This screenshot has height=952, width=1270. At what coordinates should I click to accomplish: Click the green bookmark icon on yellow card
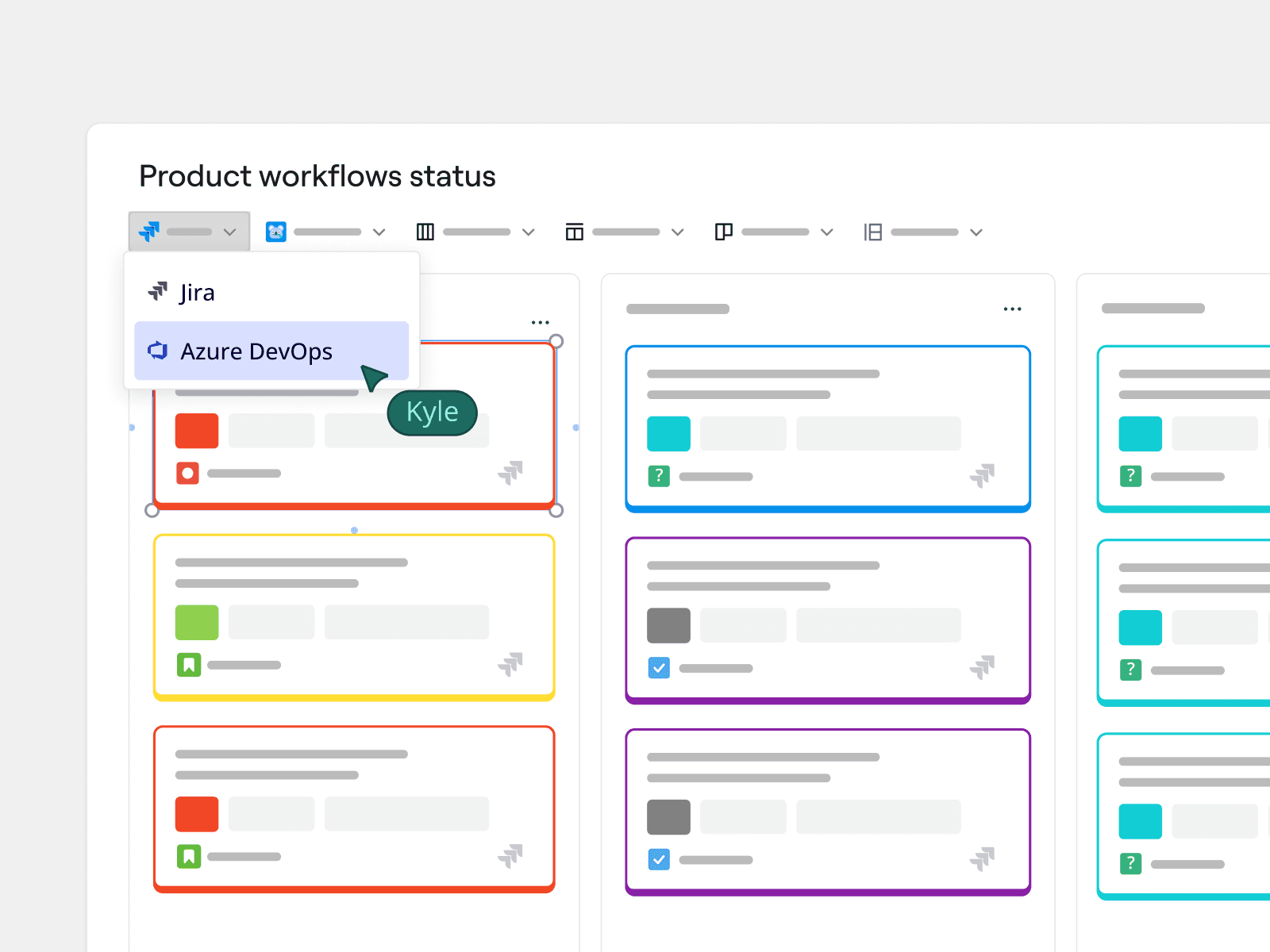pos(188,665)
